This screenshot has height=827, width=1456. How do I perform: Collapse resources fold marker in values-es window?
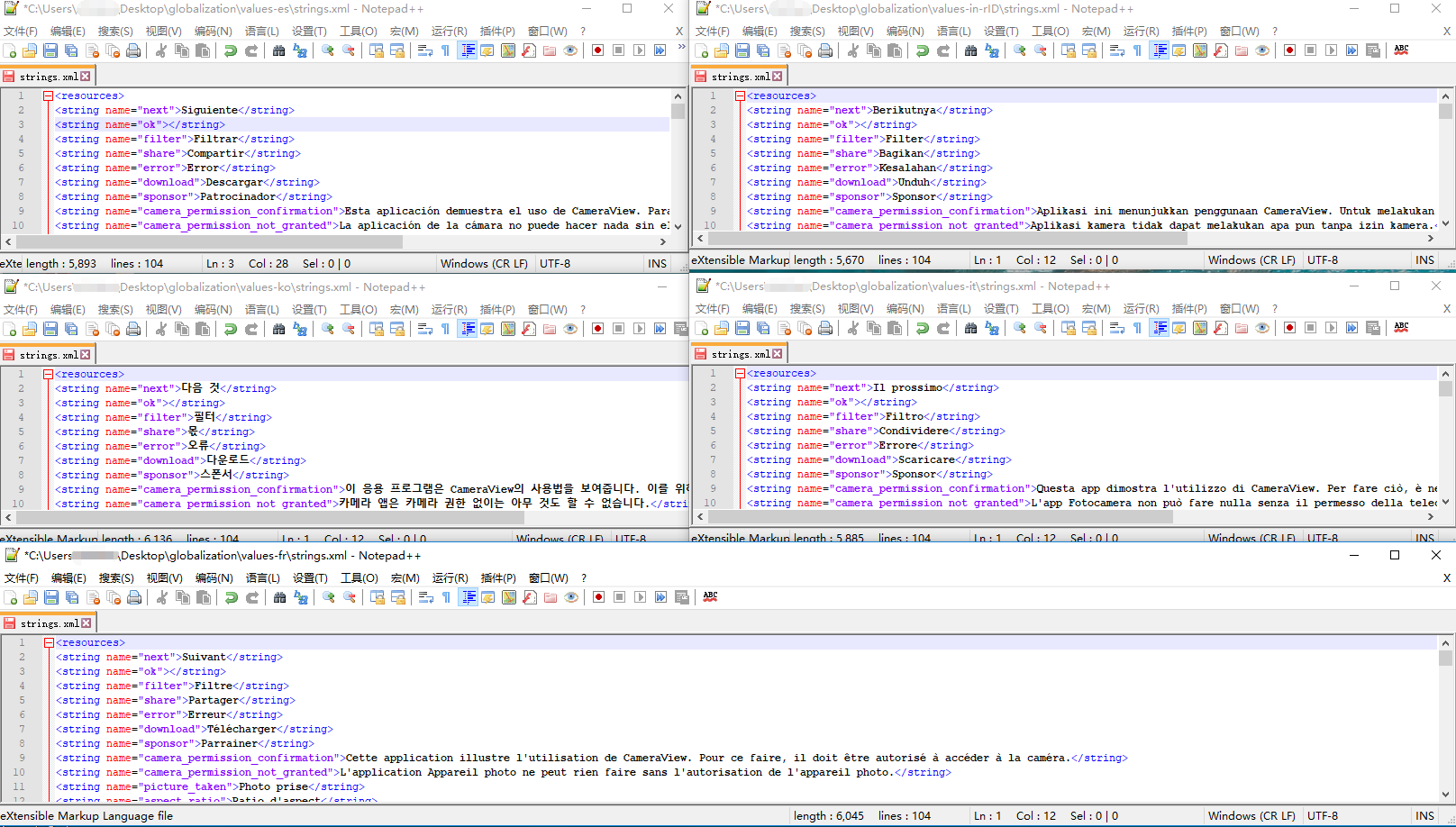click(x=48, y=95)
